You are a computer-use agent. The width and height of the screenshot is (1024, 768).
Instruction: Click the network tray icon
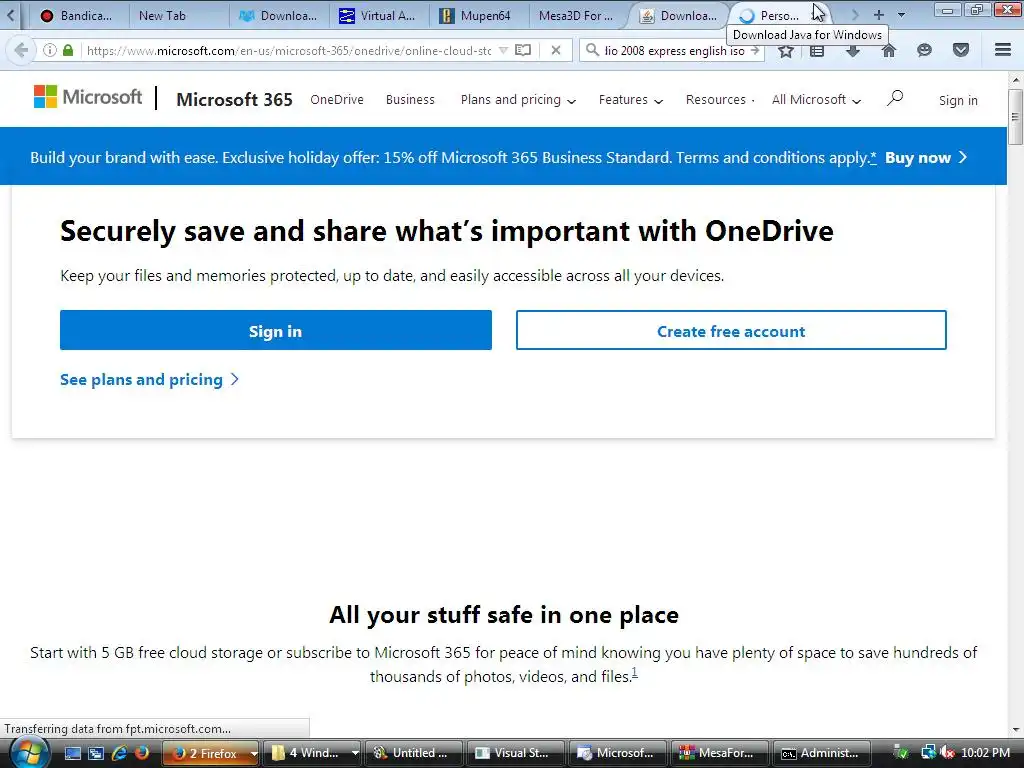coord(928,753)
